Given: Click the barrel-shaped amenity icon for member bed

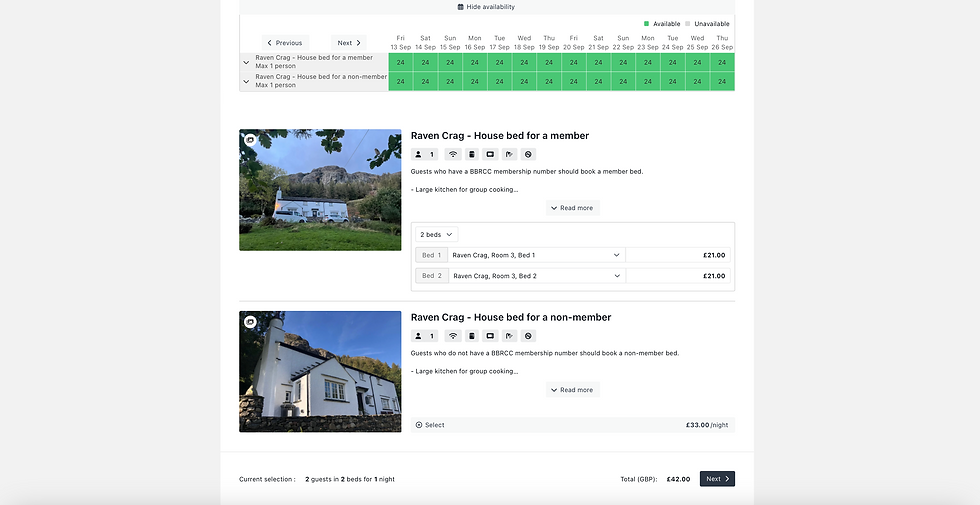Looking at the screenshot, I should (472, 154).
